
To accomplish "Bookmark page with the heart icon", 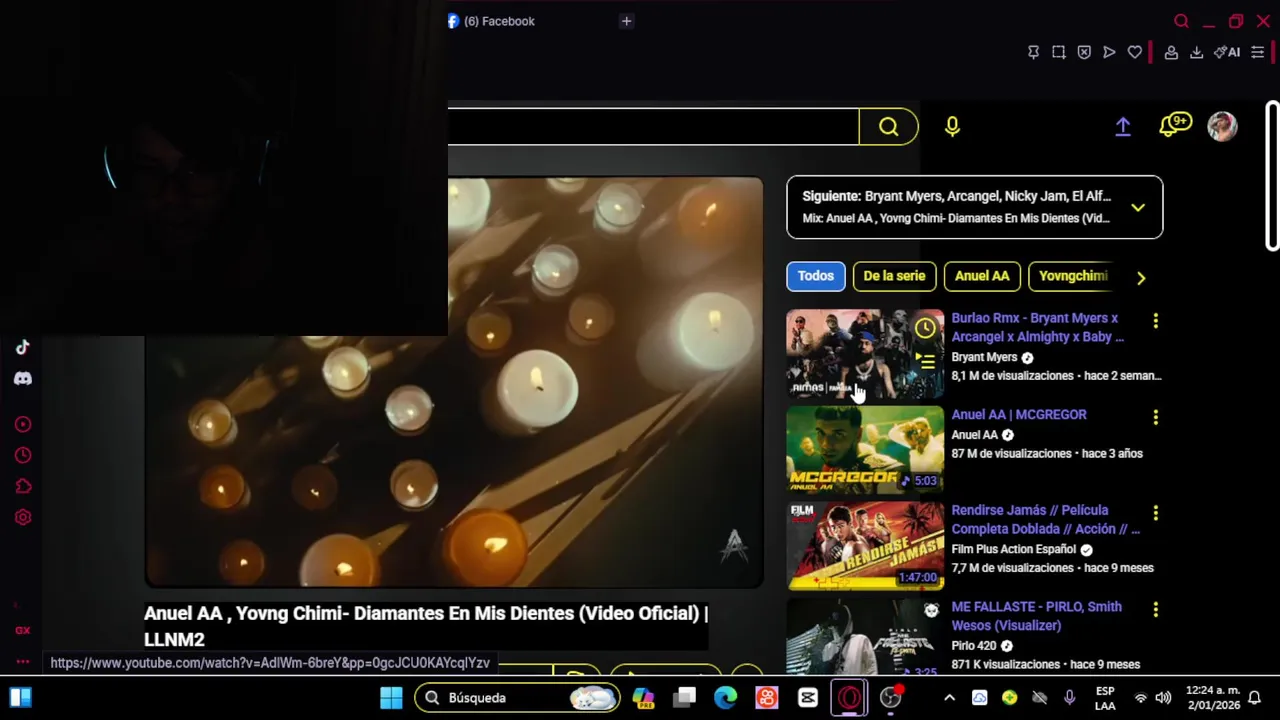I will tap(1134, 52).
